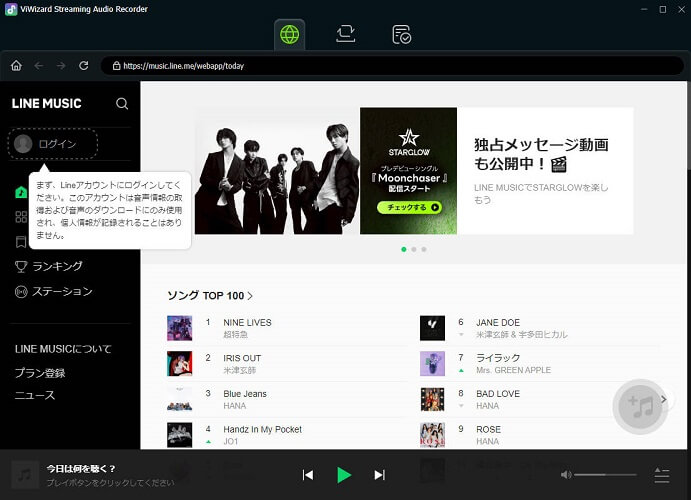691x500 pixels.
Task: Skip to the next track
Action: coord(379,475)
